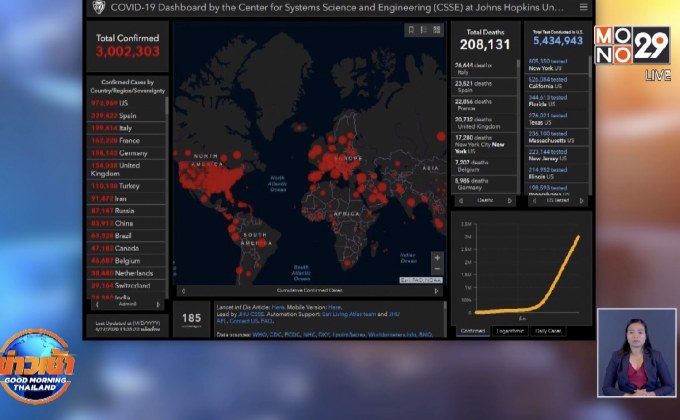Select Florida US tested row
The height and width of the screenshot is (420, 680).
tap(557, 101)
